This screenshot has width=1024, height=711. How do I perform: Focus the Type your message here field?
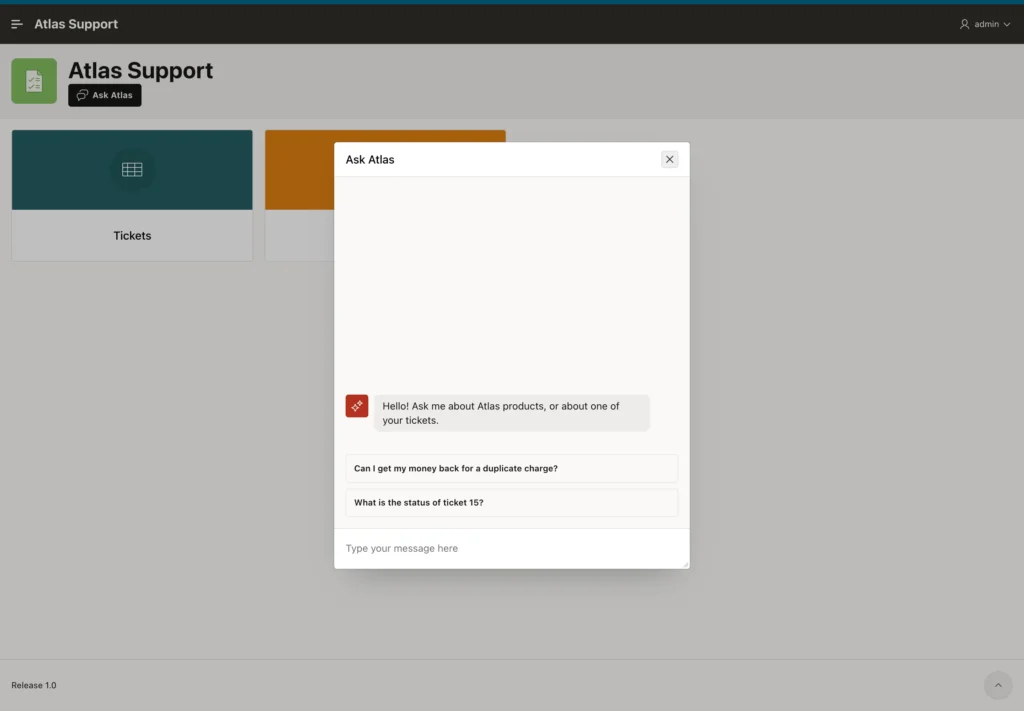pos(511,548)
